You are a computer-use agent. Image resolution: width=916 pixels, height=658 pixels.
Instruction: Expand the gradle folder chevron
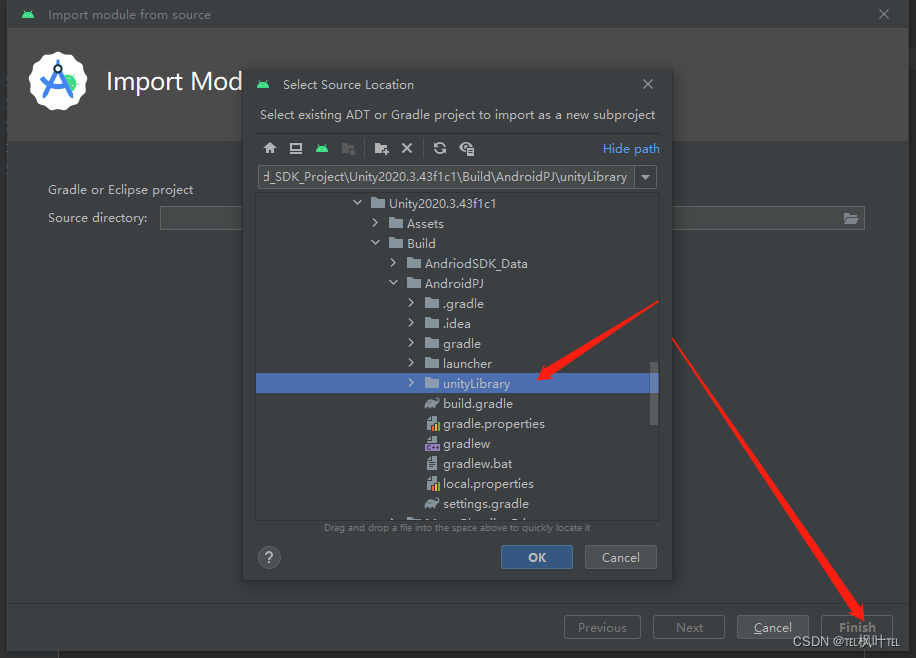[x=411, y=343]
